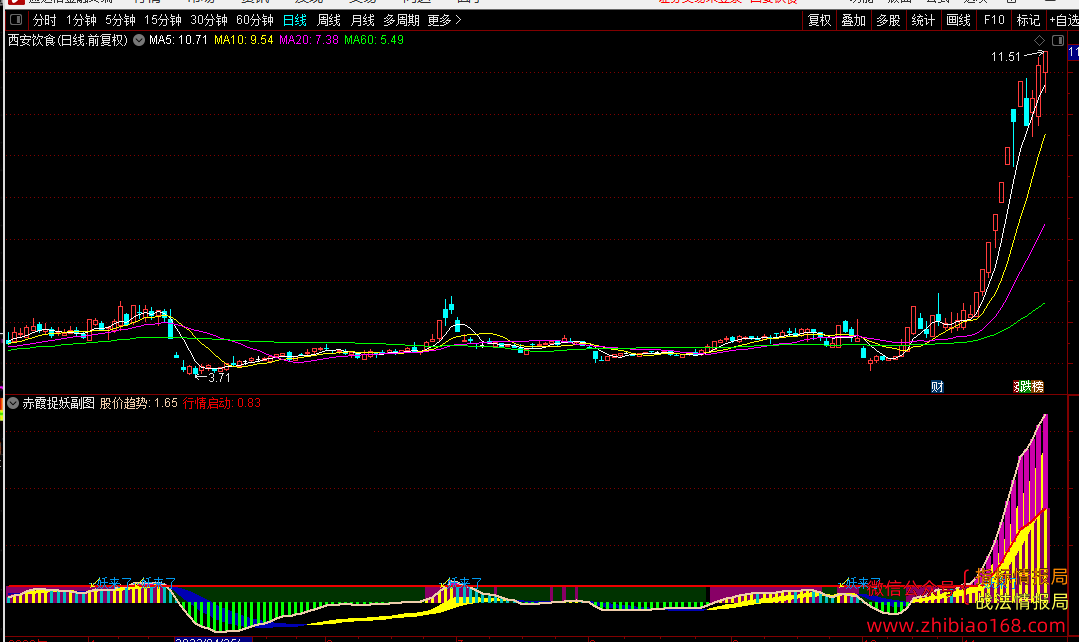This screenshot has height=642, width=1079.
Task: Add stock with +自选 button
Action: point(1064,20)
